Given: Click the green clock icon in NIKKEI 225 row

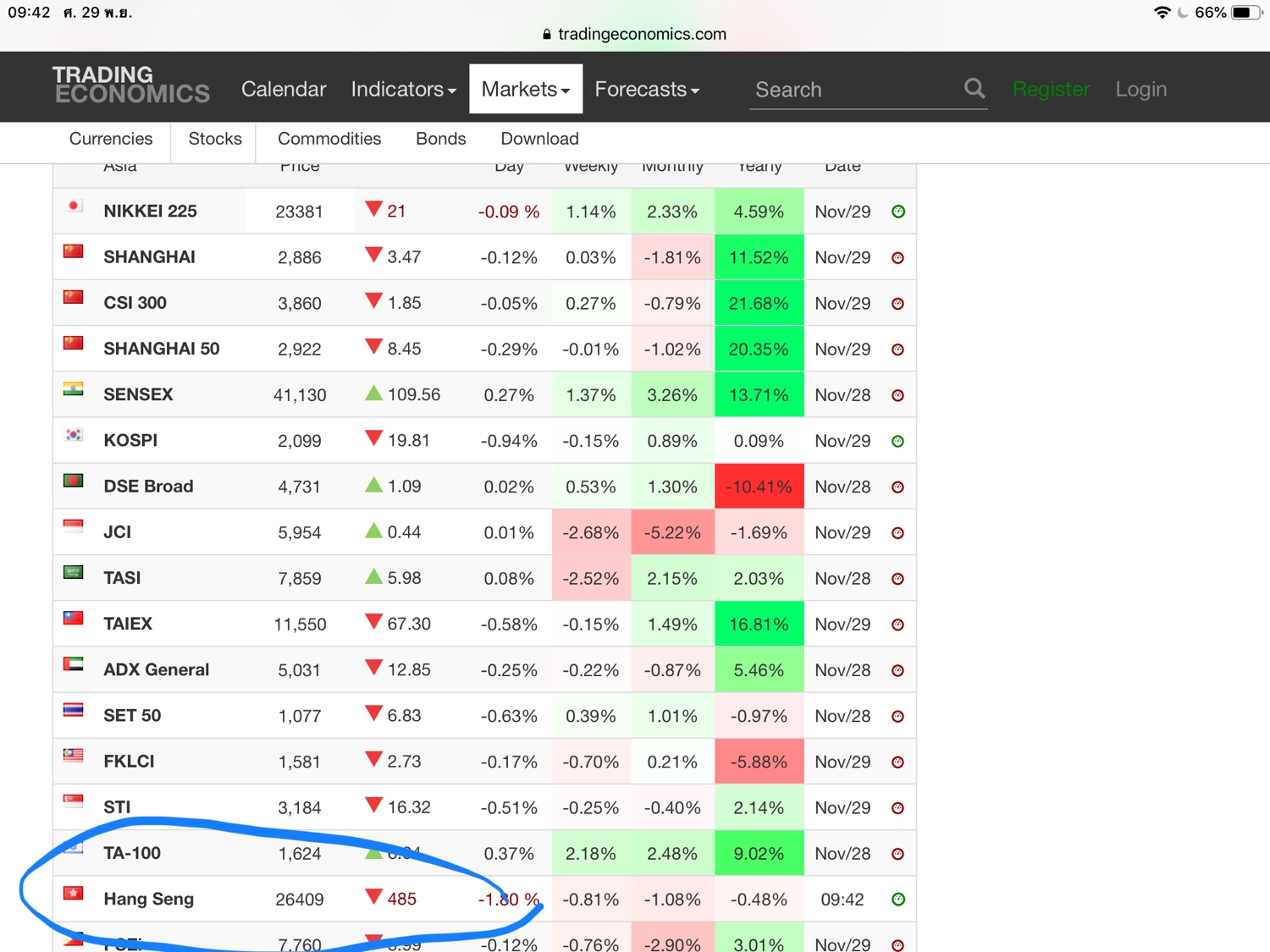Looking at the screenshot, I should point(898,212).
